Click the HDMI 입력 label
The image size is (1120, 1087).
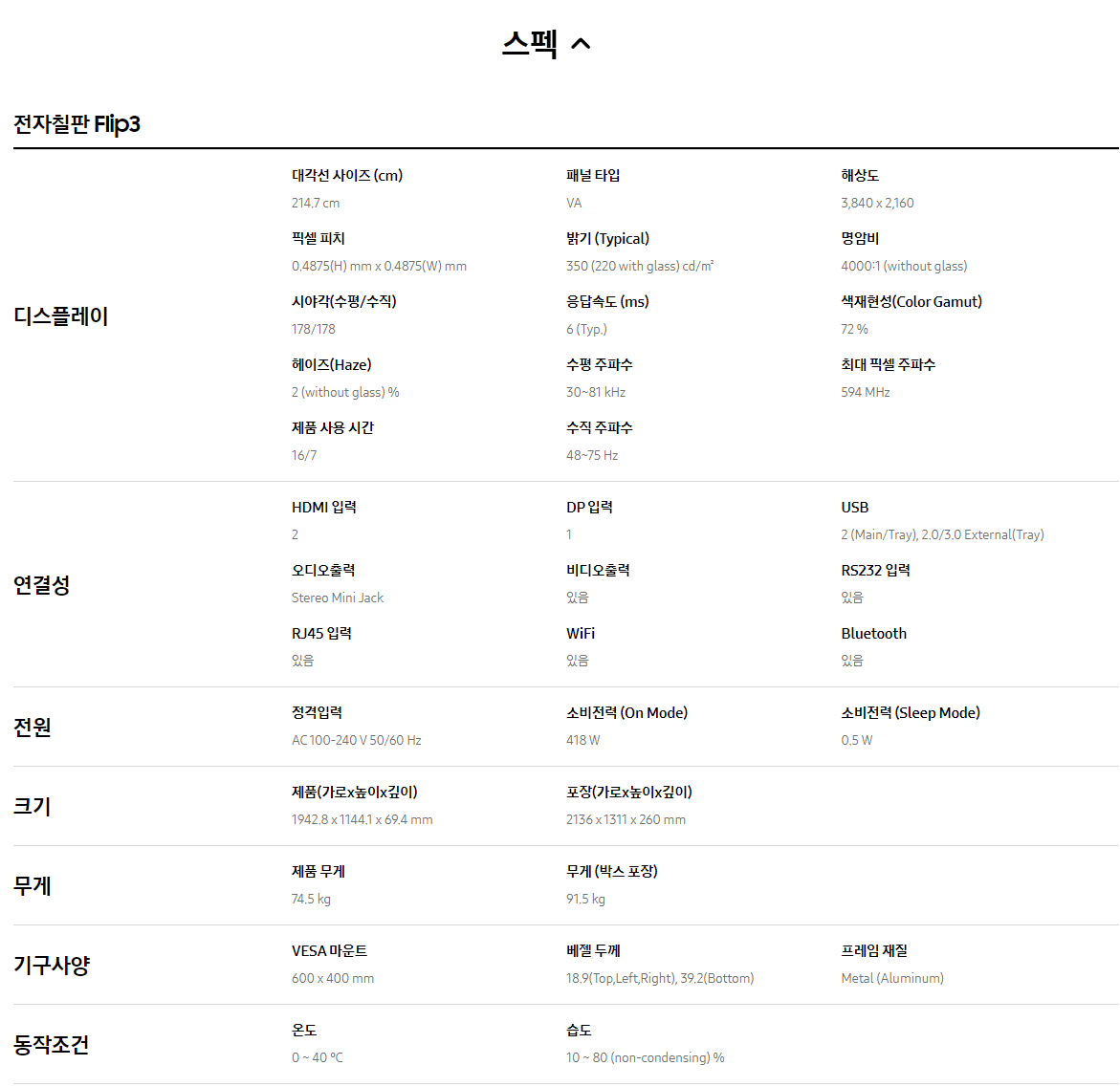(x=324, y=507)
